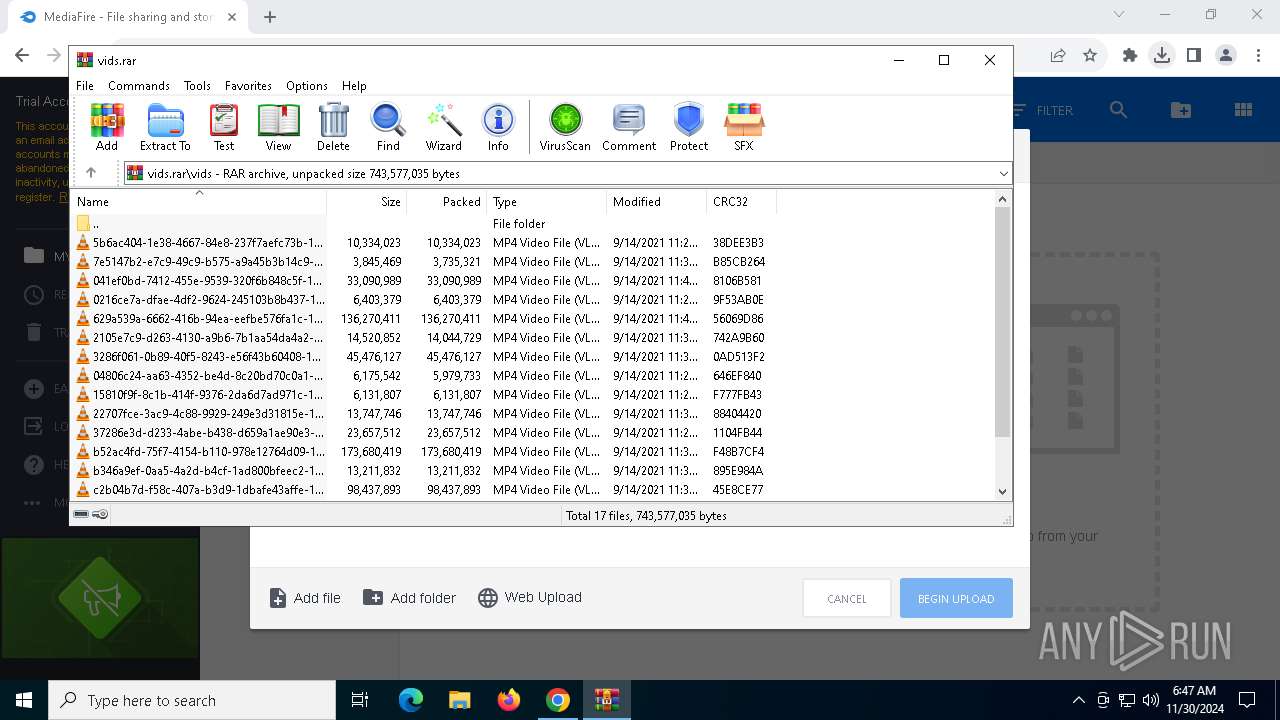This screenshot has width=1280, height=720.
Task: Sort by CRC32 column header
Action: [741, 202]
